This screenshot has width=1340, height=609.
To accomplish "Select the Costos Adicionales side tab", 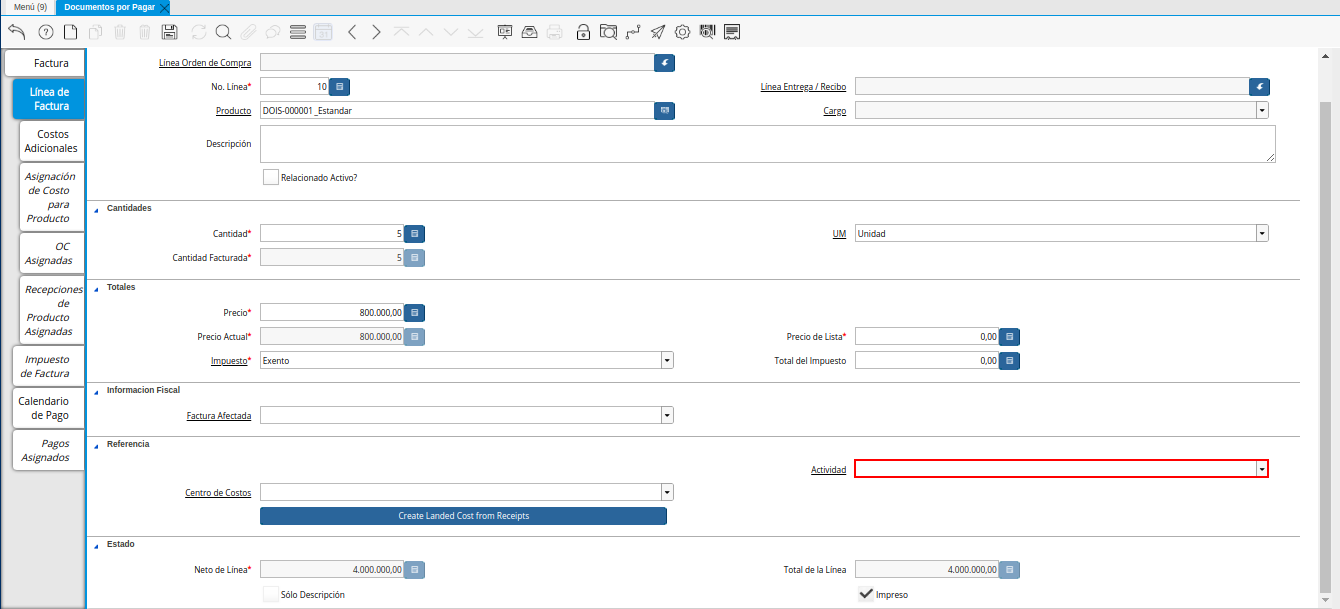I will coord(51,141).
